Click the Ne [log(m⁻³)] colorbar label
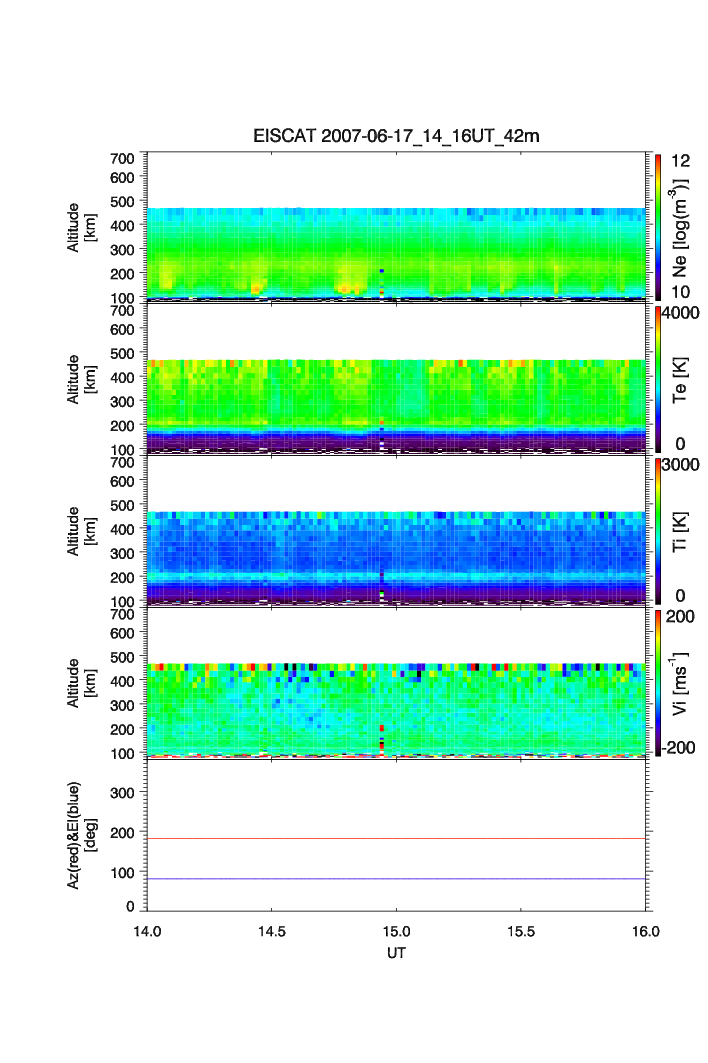This screenshot has width=708, height=1063. pyautogui.click(x=682, y=226)
